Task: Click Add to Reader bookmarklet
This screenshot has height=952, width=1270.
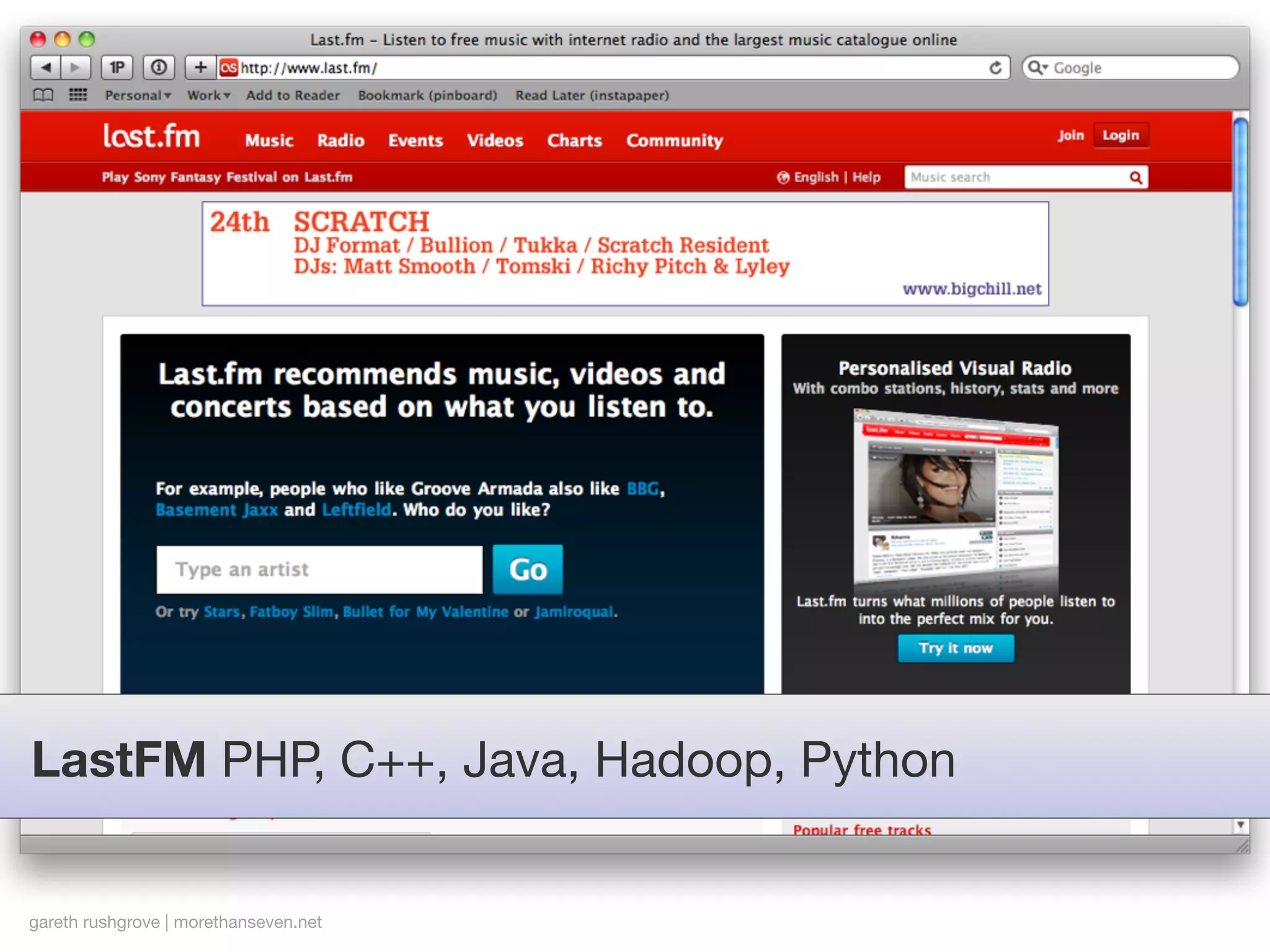Action: click(293, 95)
